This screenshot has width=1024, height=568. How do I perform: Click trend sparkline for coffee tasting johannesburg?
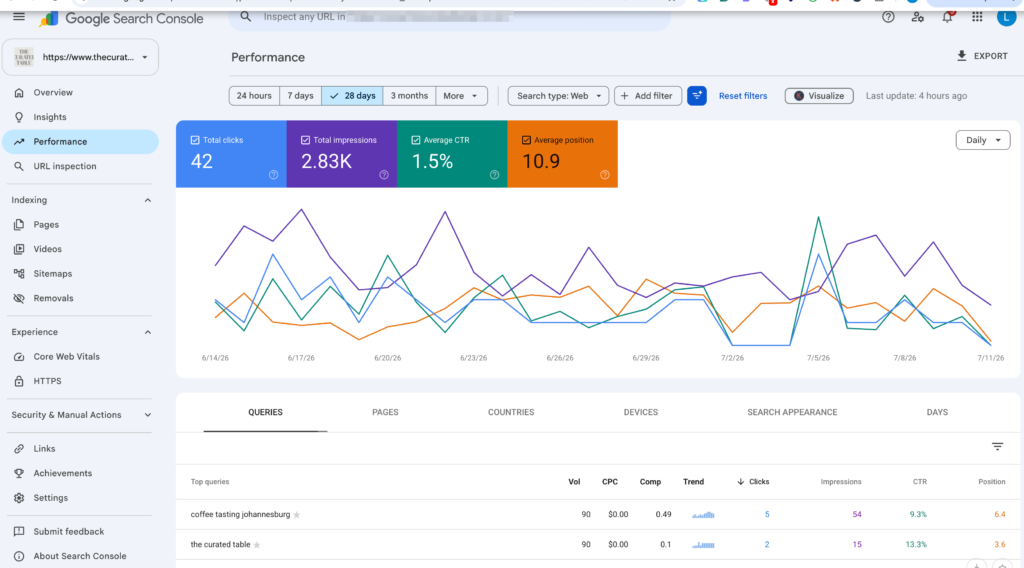703,515
